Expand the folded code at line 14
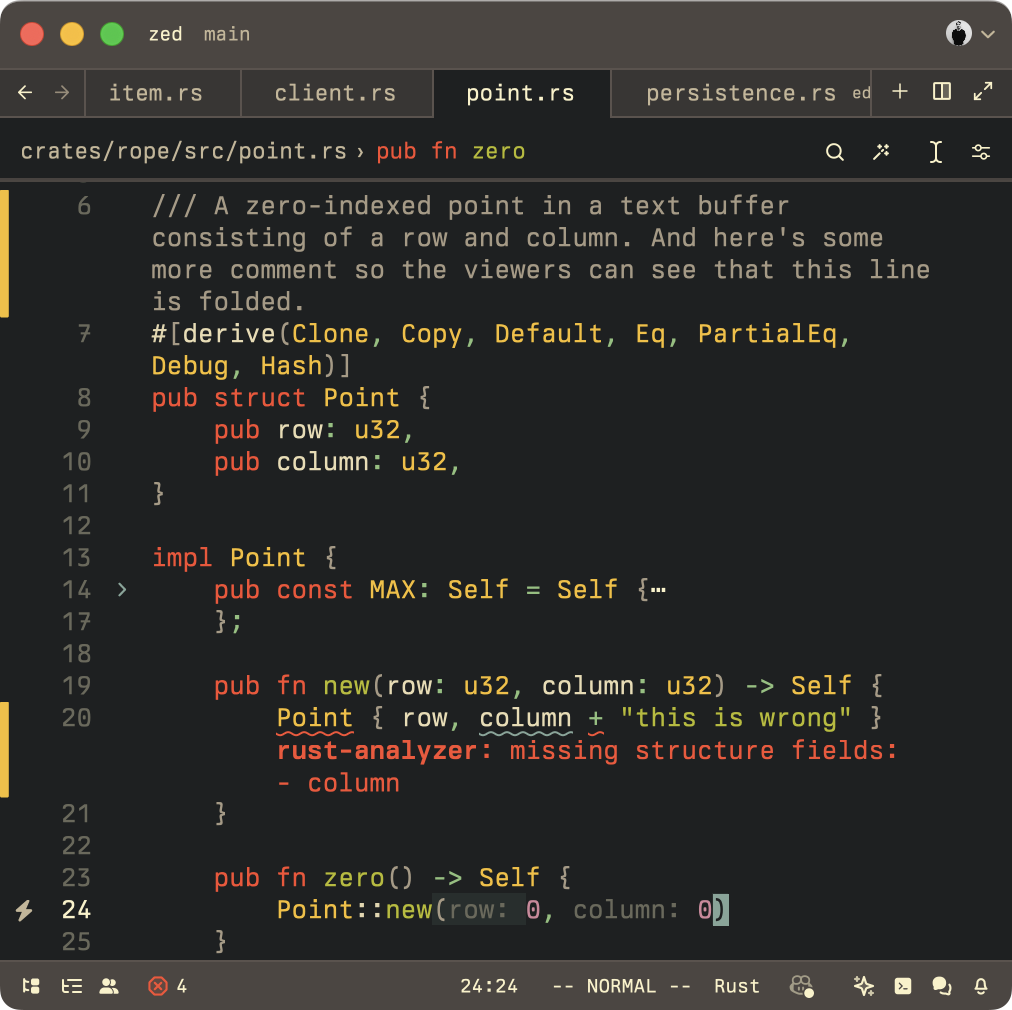 coord(121,590)
